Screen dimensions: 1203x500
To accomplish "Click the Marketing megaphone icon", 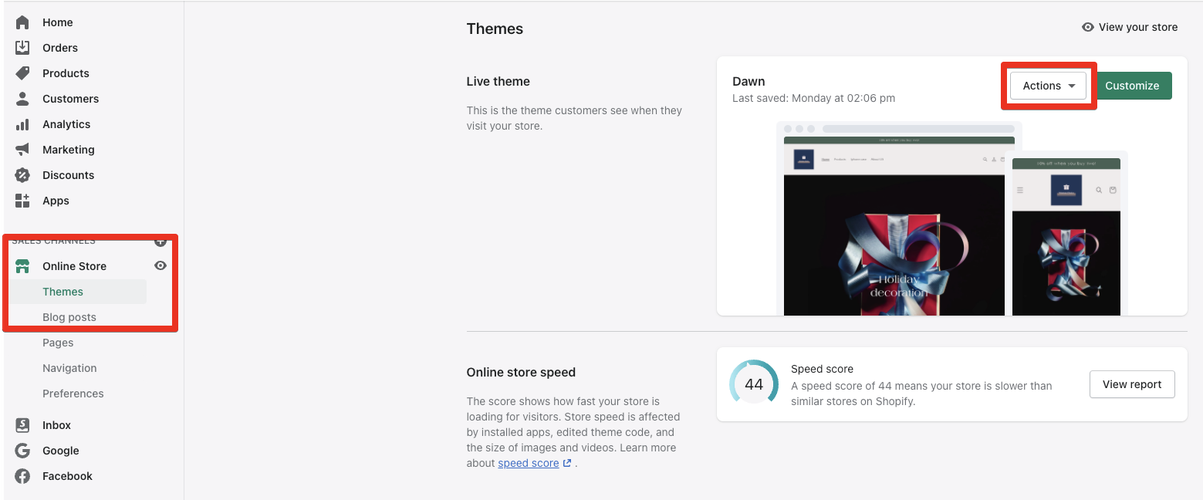I will point(22,149).
